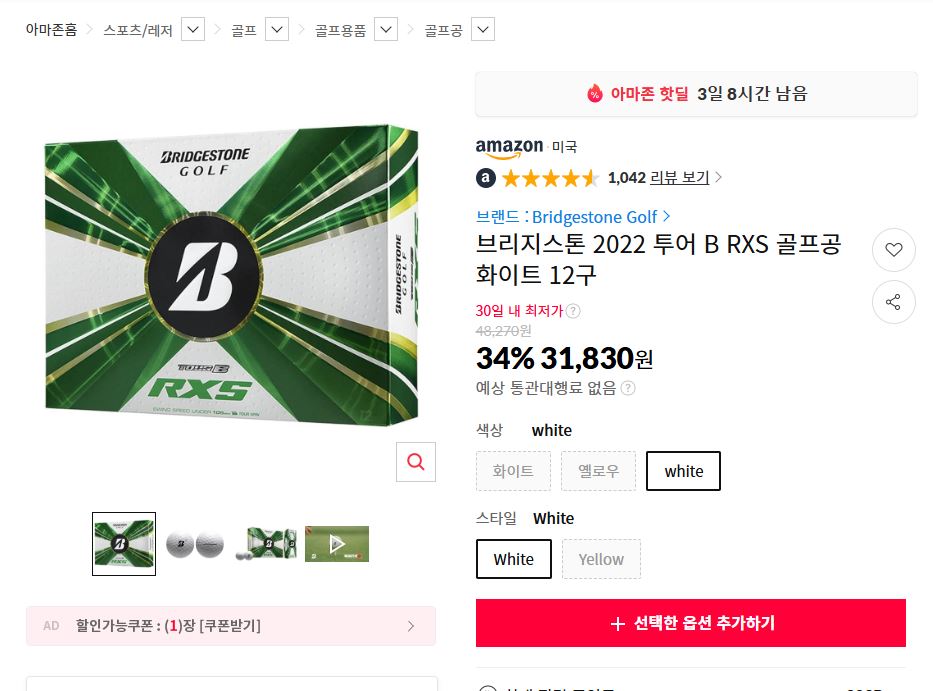Open the 골프공 breadcrumb dropdown
This screenshot has height=691, width=933.
[483, 30]
